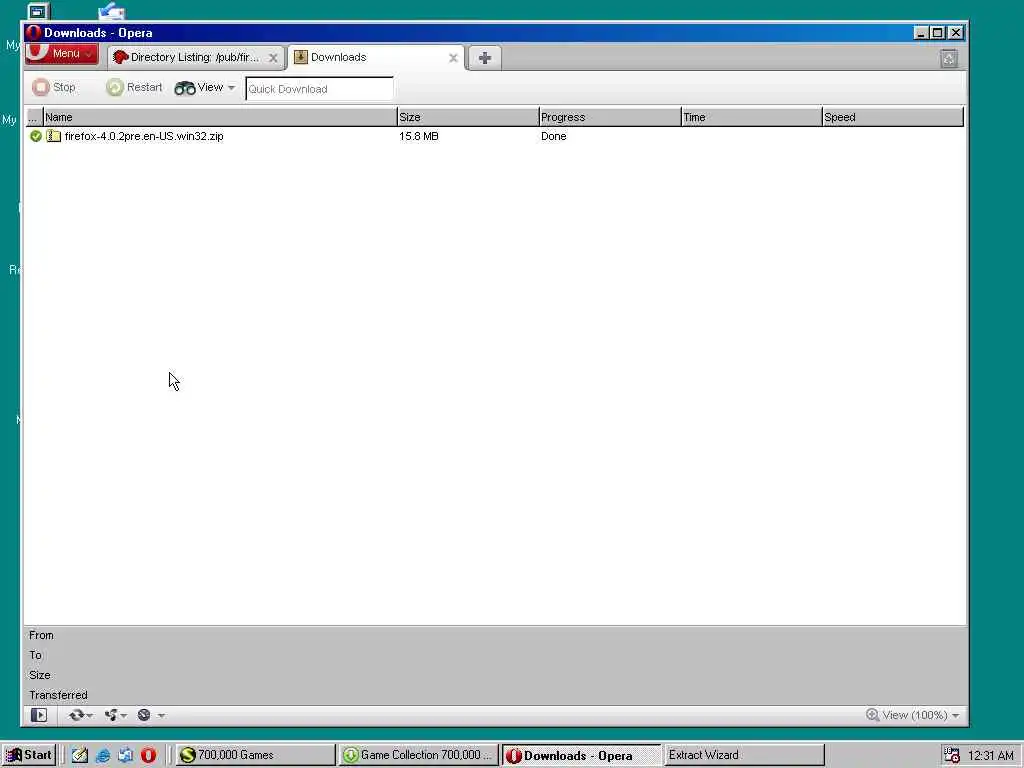The width and height of the screenshot is (1024, 768).
Task: Open the Opera Link sync dropdown
Action: tap(81, 715)
